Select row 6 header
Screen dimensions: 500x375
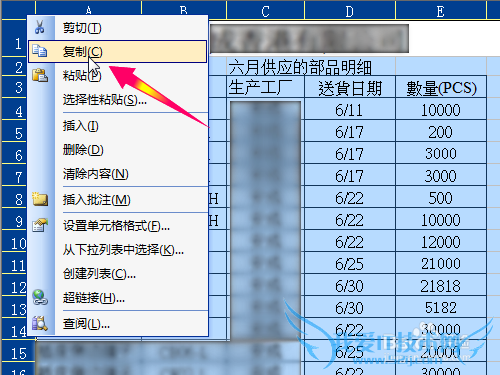(14, 153)
